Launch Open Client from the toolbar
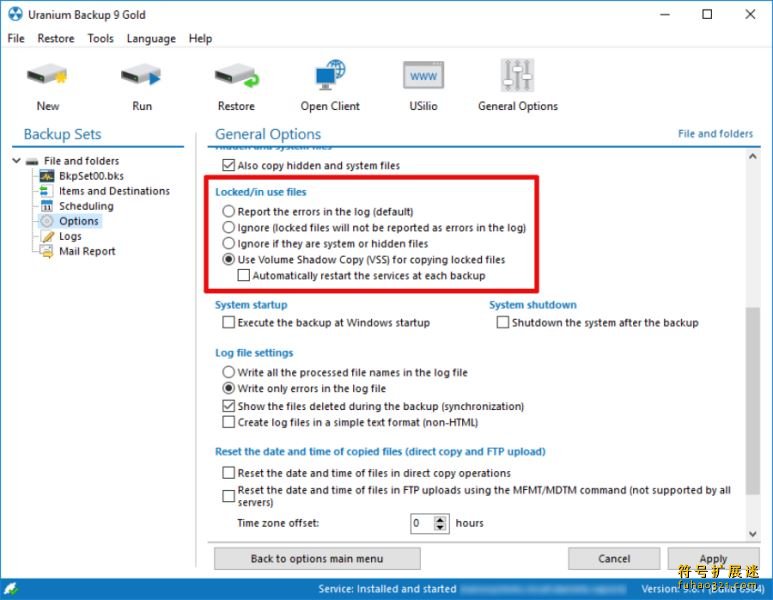 330,75
